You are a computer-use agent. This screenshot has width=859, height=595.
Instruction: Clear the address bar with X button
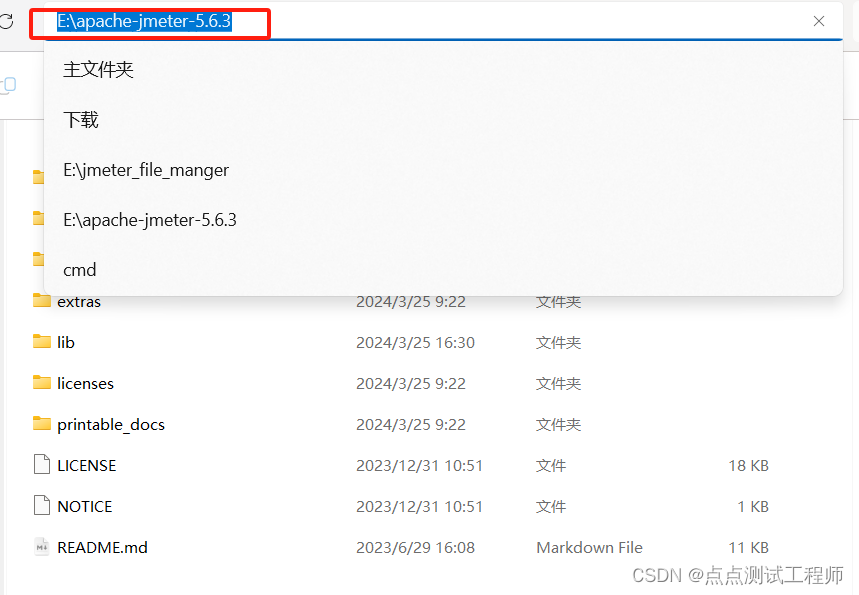click(x=818, y=21)
